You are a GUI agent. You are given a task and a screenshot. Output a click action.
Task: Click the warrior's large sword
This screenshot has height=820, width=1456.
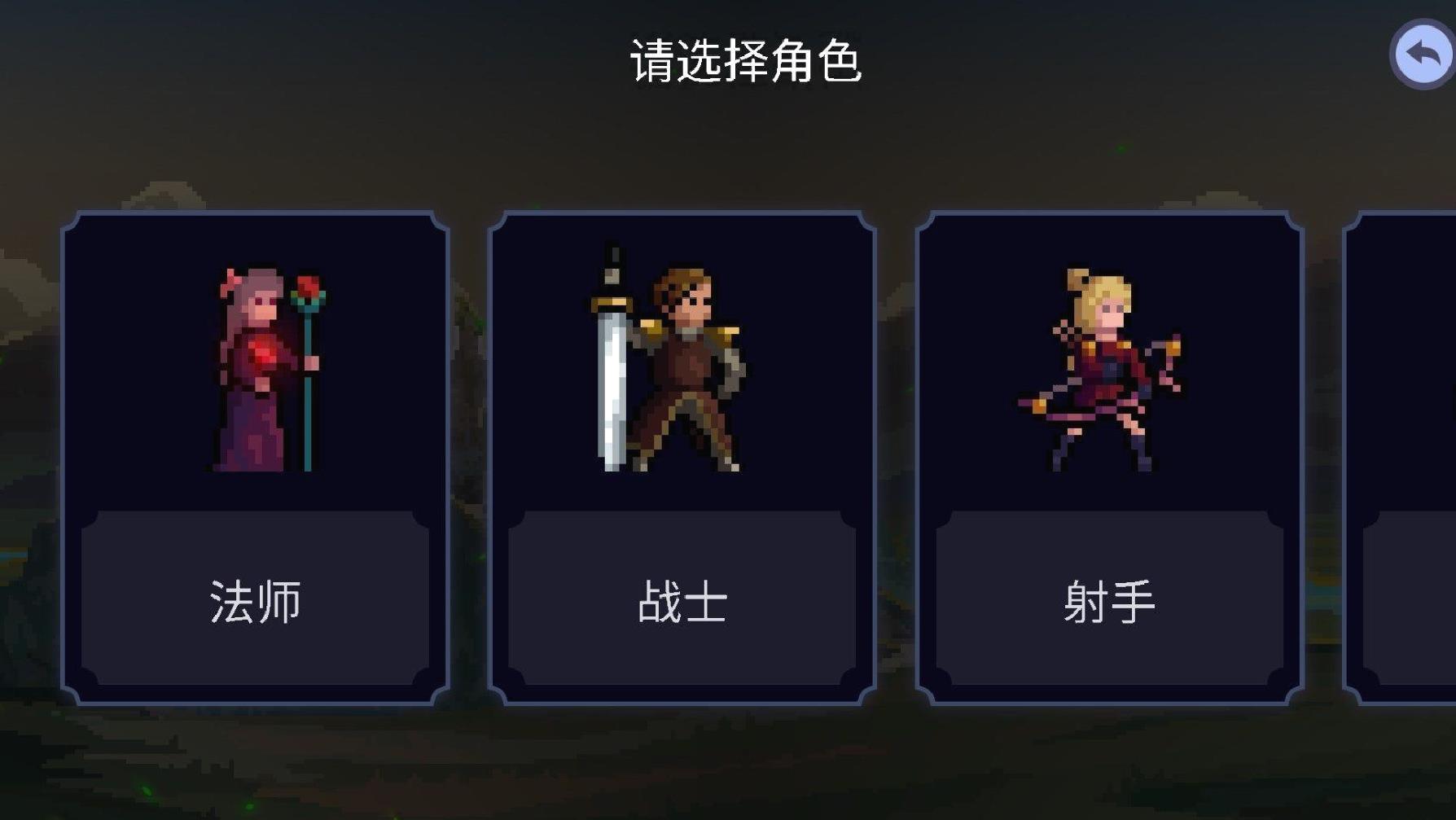[x=612, y=358]
